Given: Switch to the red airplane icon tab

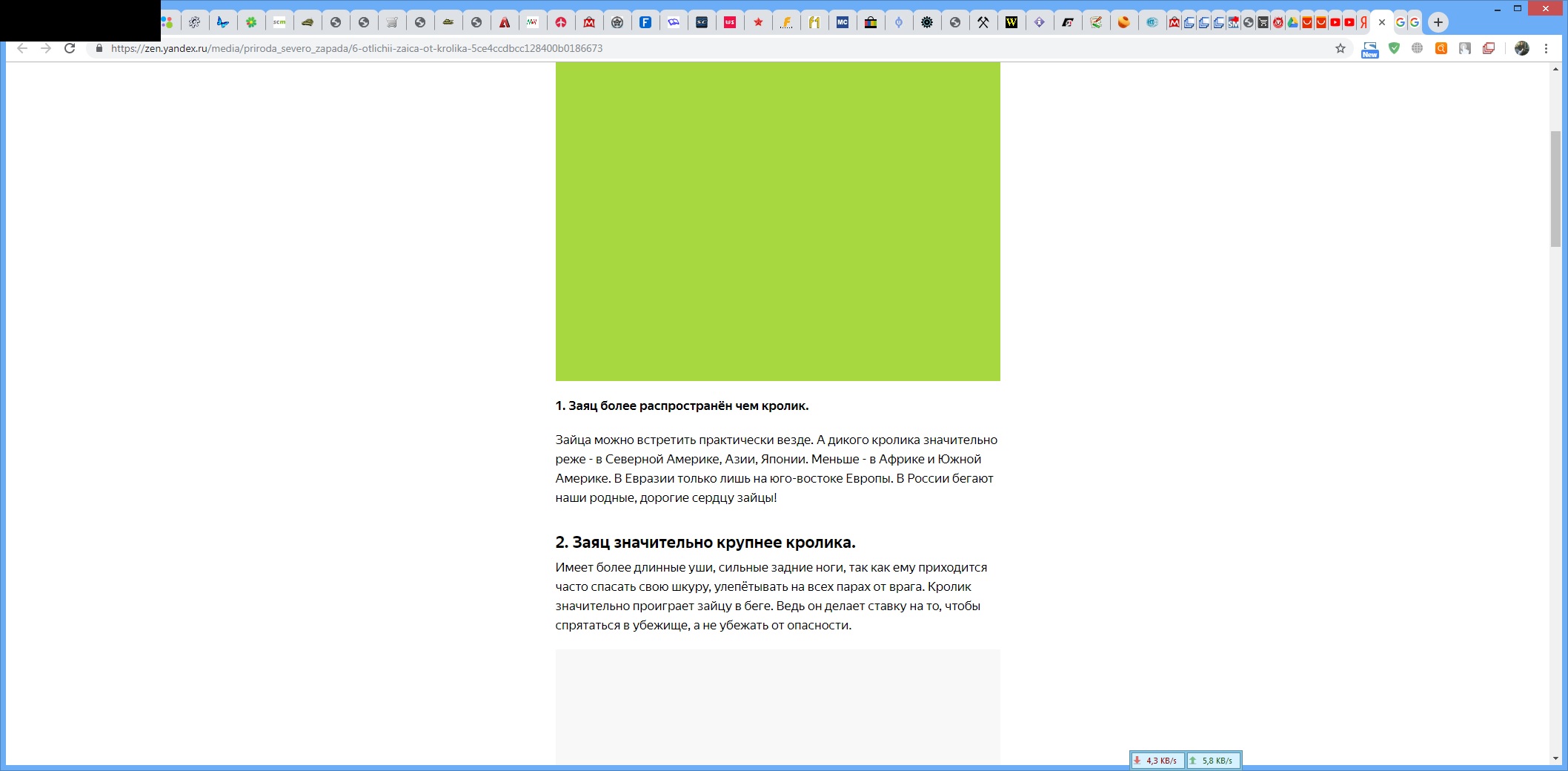Looking at the screenshot, I should tap(561, 22).
